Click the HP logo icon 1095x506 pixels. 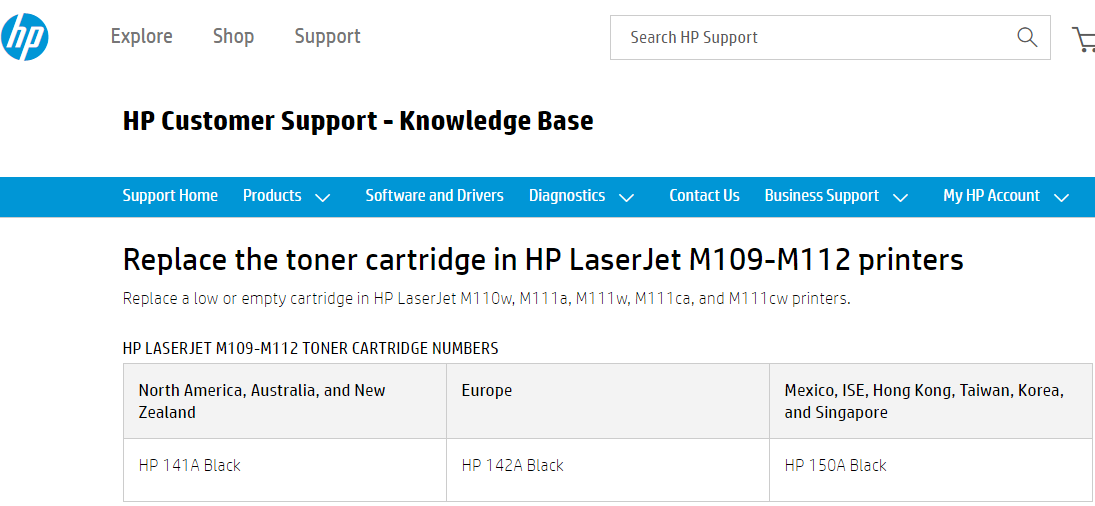(25, 37)
